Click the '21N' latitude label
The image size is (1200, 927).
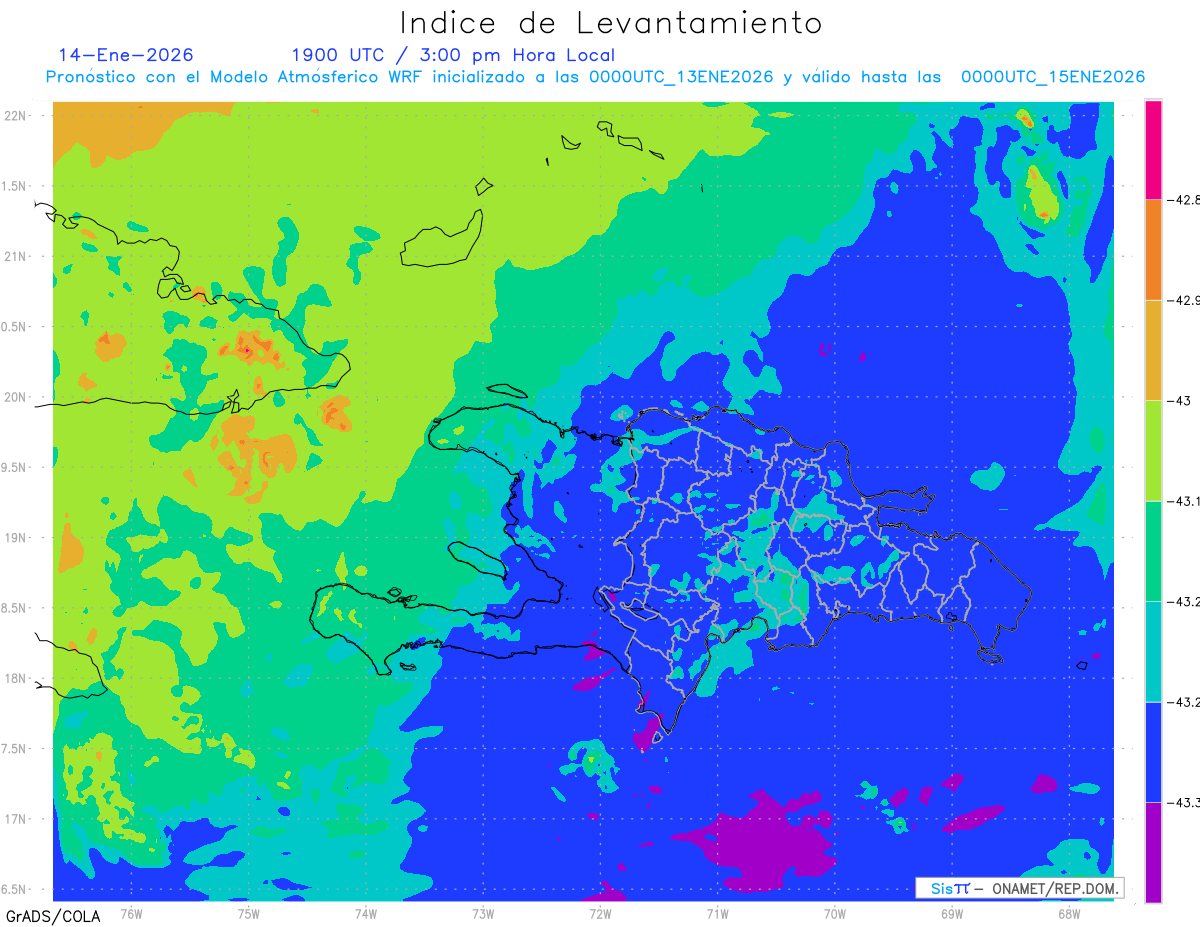(17, 256)
